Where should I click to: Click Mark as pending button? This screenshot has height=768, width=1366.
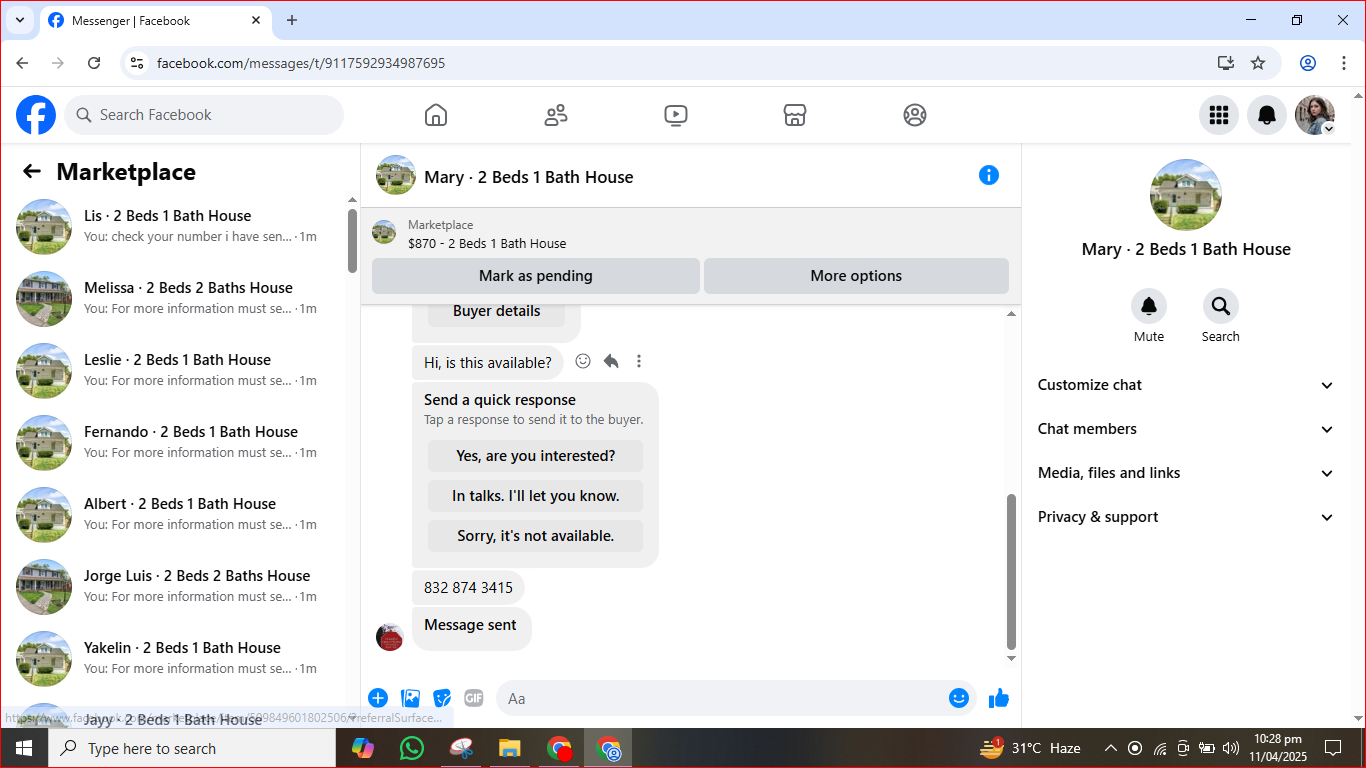536,276
